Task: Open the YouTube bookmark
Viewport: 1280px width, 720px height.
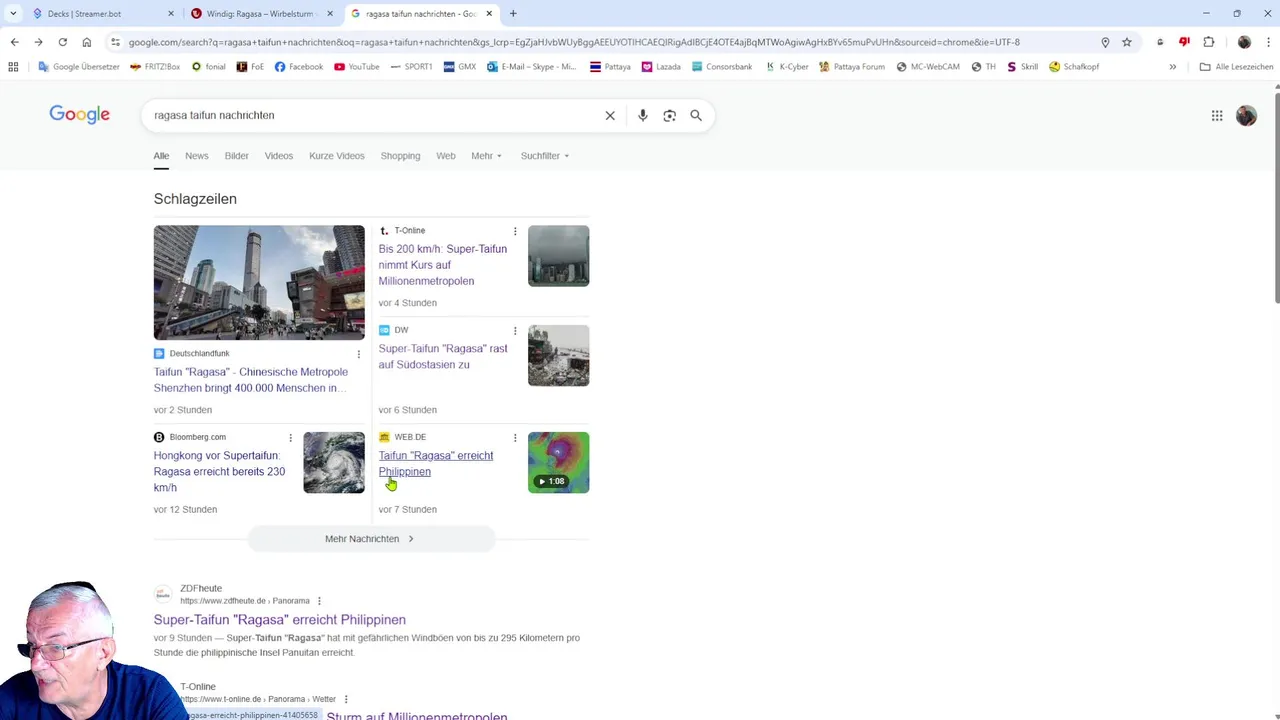Action: (x=357, y=67)
